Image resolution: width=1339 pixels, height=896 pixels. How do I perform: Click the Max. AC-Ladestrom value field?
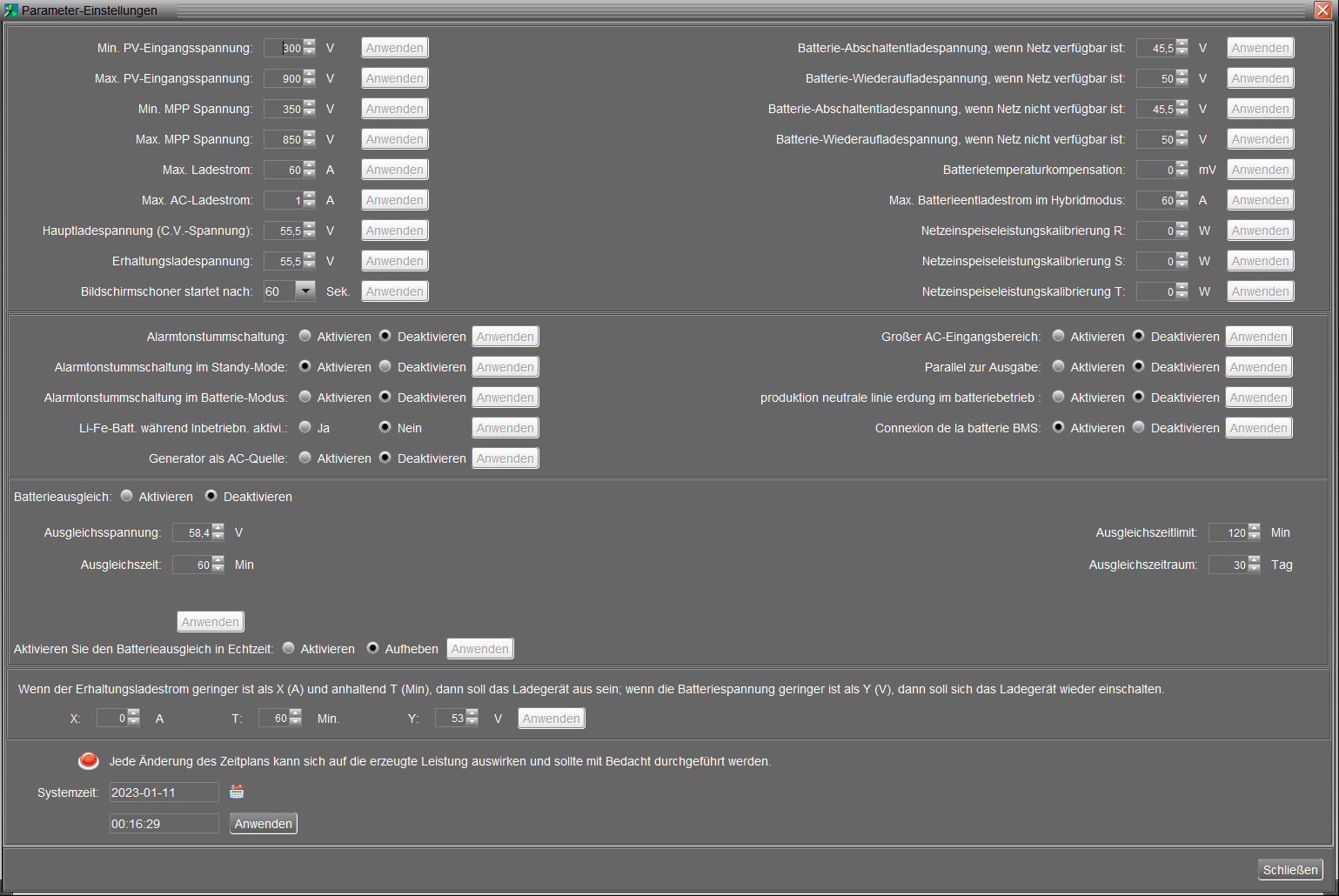click(283, 200)
